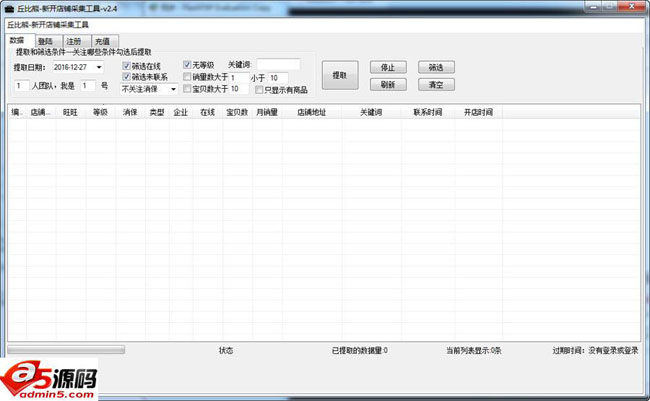Expand the 不关注消保 dropdown
This screenshot has width=650, height=401.
173,89
